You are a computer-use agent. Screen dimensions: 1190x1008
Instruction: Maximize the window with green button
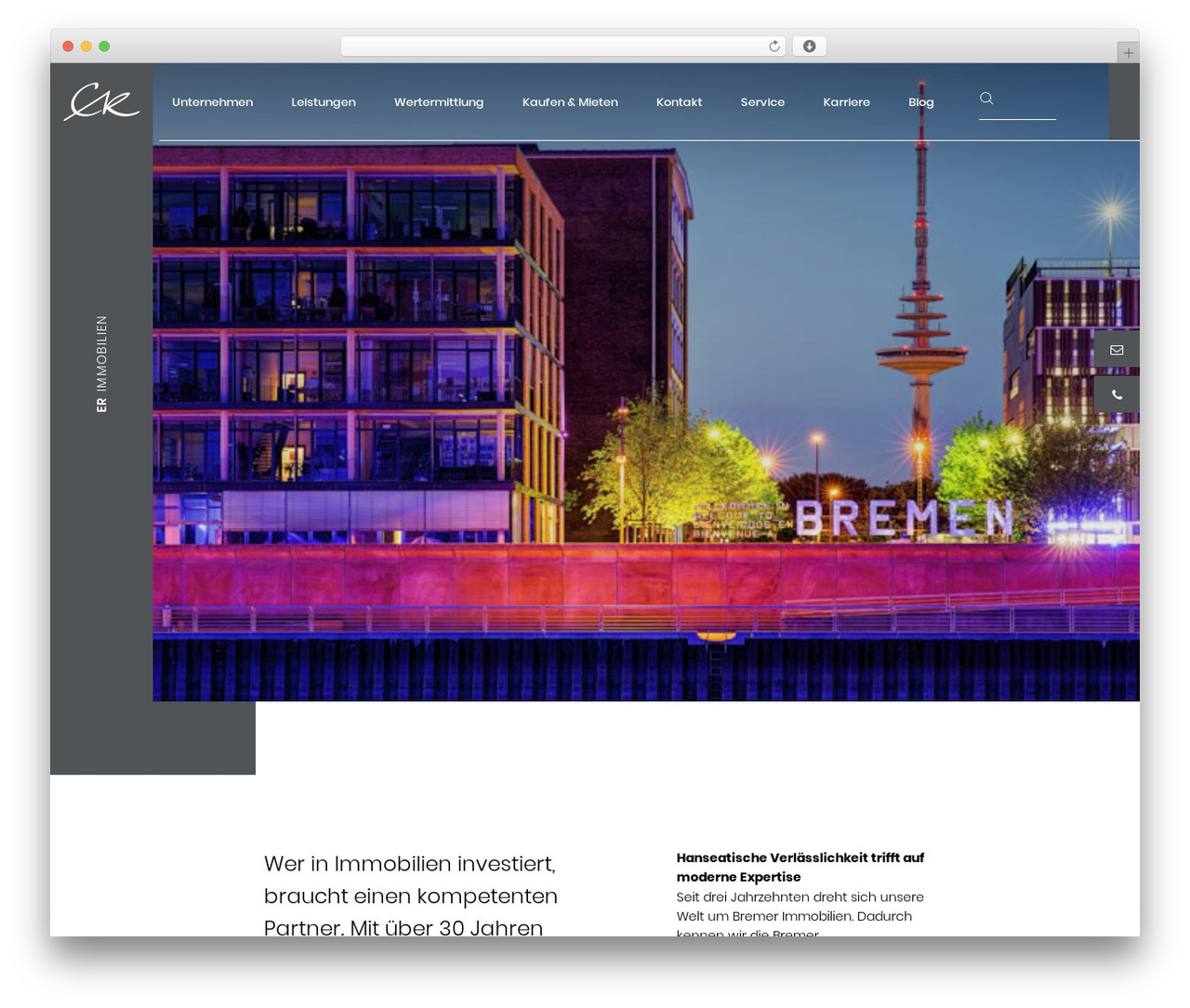coord(104,46)
